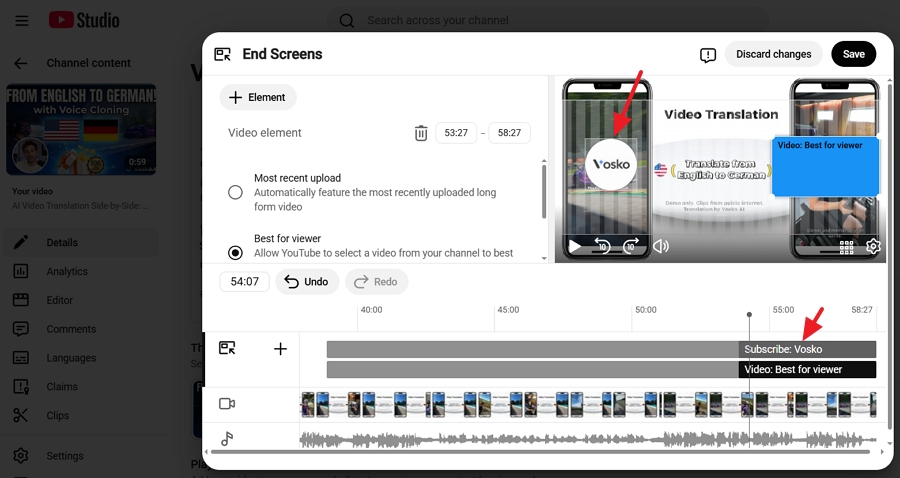The width and height of the screenshot is (900, 478).
Task: Click the Redo button
Action: [x=377, y=282]
